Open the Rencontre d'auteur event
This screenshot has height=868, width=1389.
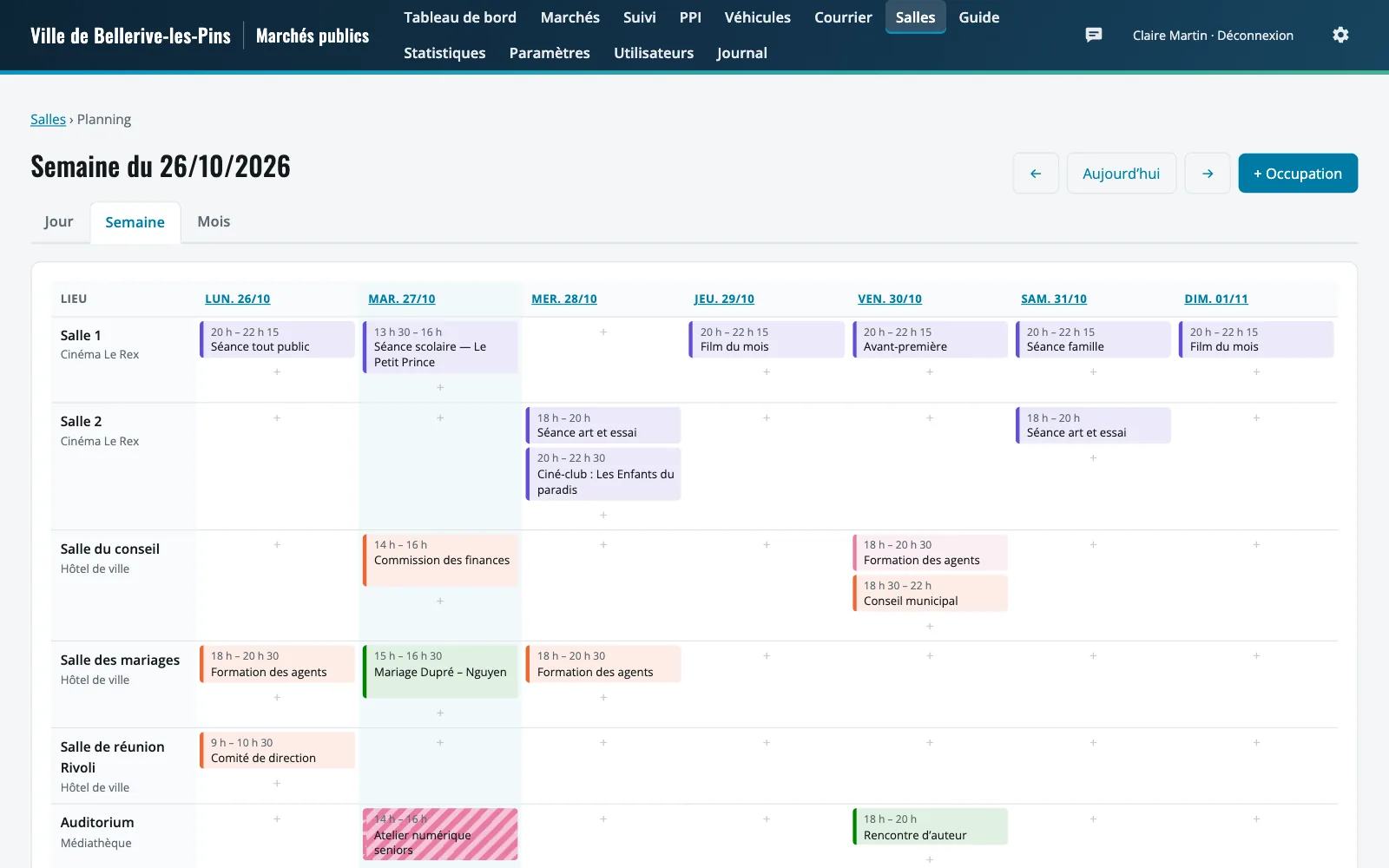pyautogui.click(x=930, y=826)
